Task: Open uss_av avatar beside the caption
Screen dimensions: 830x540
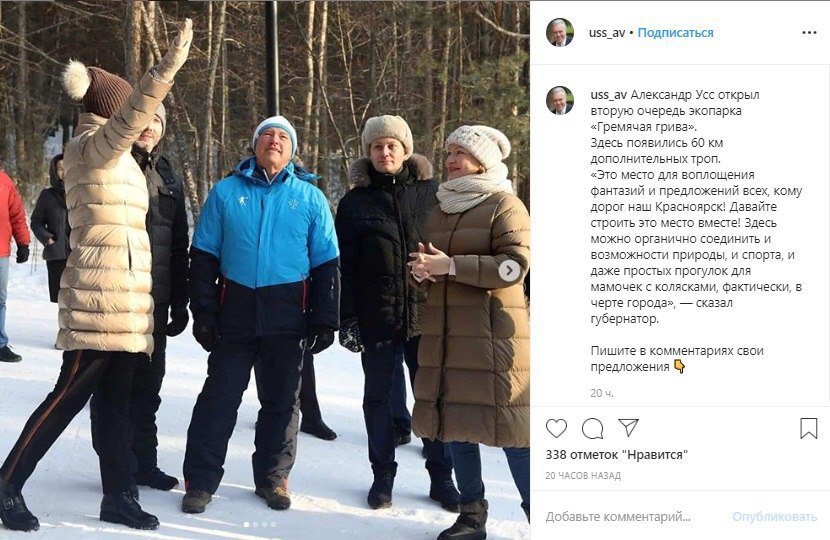Action: click(x=560, y=100)
